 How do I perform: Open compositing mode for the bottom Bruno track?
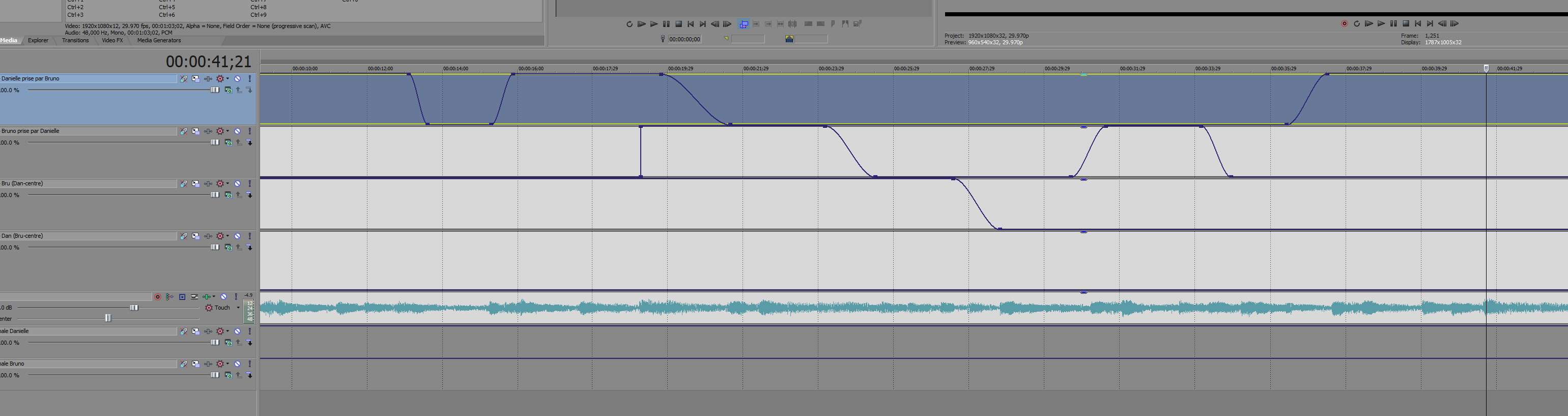(229, 375)
